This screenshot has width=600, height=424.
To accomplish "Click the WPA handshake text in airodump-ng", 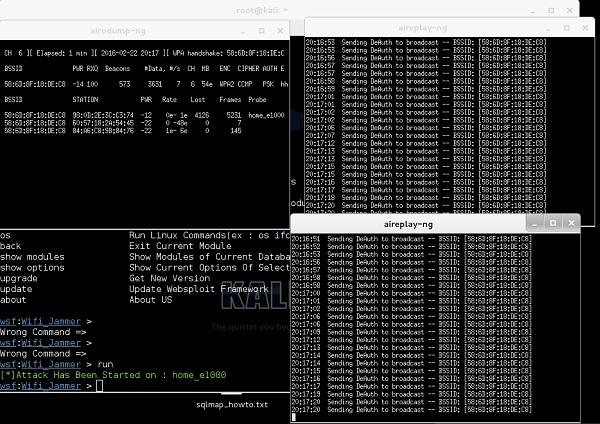I will 228,53.
